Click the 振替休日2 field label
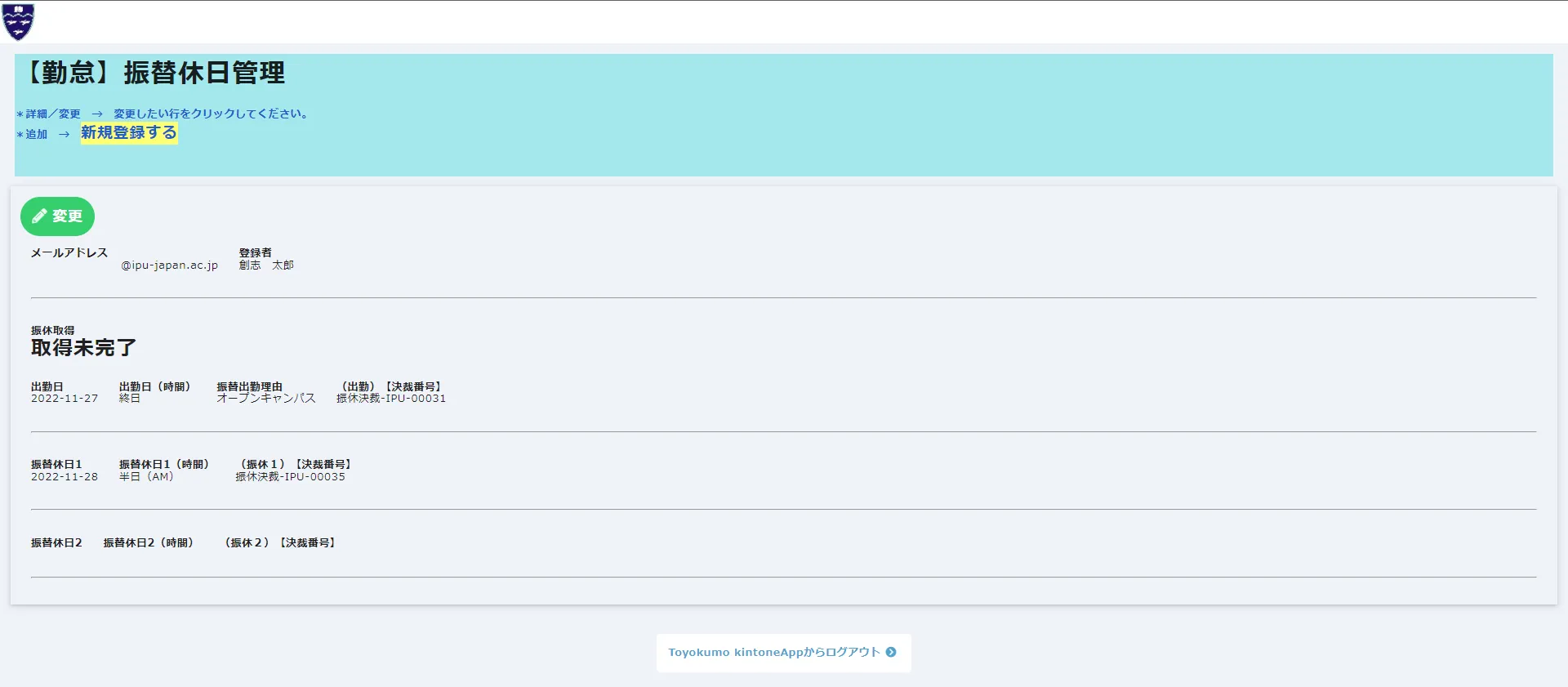Viewport: 1568px width, 687px height. pos(56,542)
